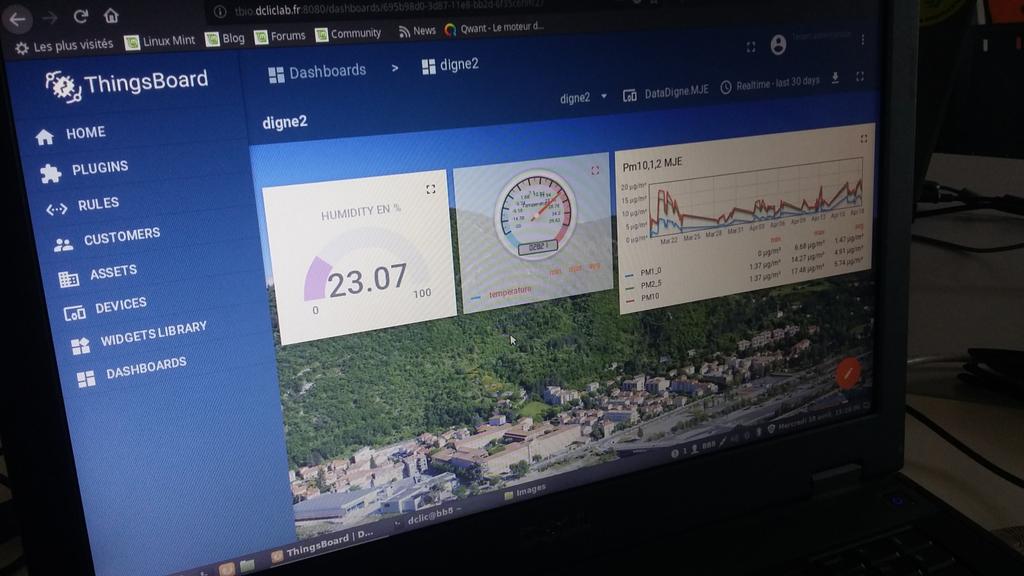Toggle the PM1_0 series in the legend

pyautogui.click(x=643, y=272)
